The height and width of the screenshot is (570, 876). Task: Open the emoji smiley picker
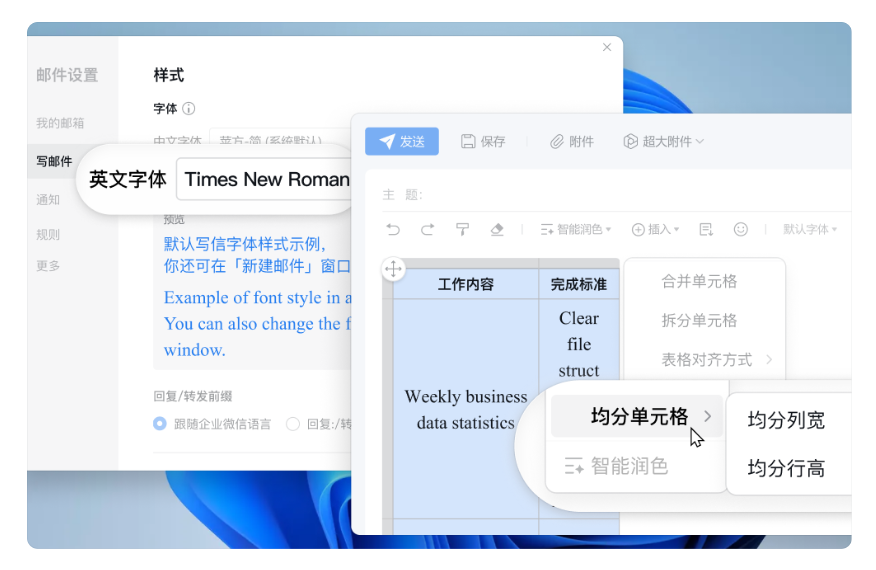[x=741, y=230]
